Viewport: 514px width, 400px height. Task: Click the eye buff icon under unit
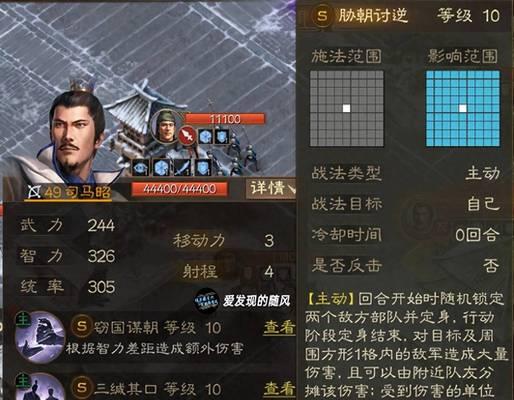tap(140, 168)
